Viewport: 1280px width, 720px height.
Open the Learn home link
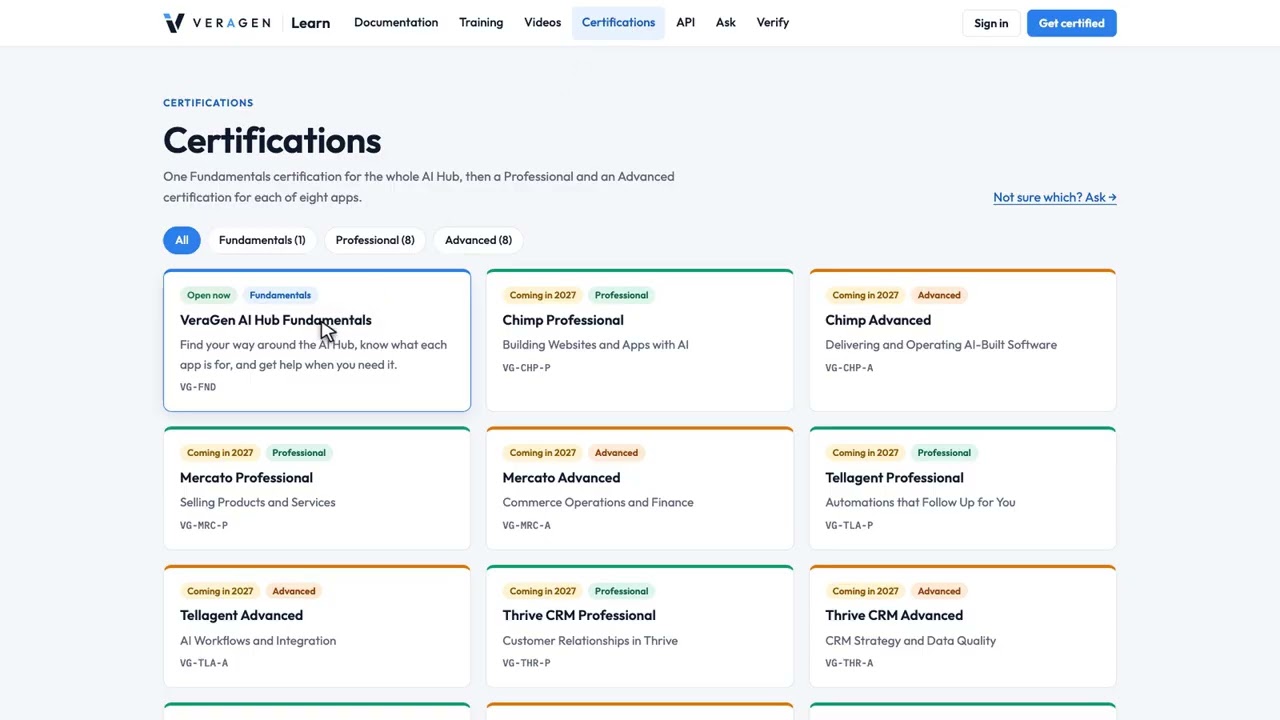310,23
